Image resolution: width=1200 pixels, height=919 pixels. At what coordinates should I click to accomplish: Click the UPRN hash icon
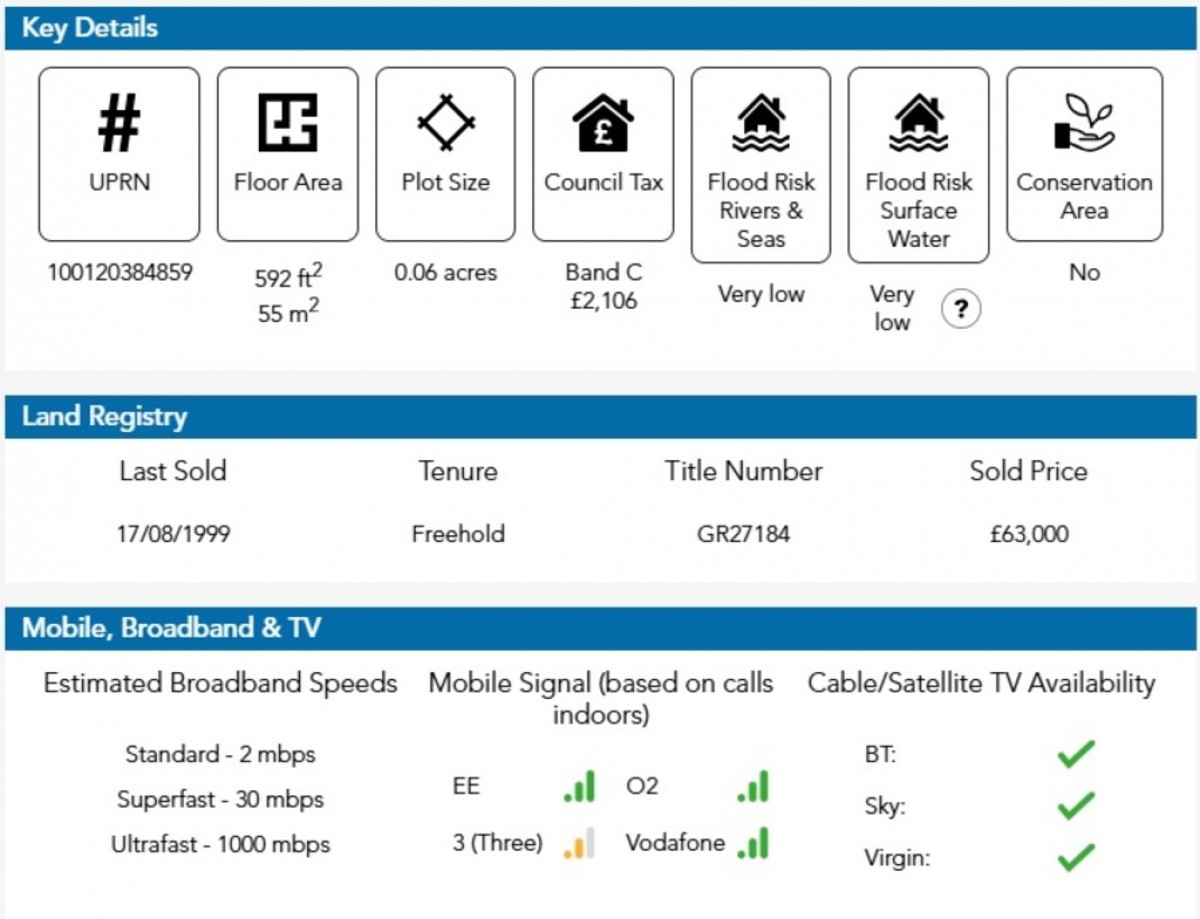point(119,123)
